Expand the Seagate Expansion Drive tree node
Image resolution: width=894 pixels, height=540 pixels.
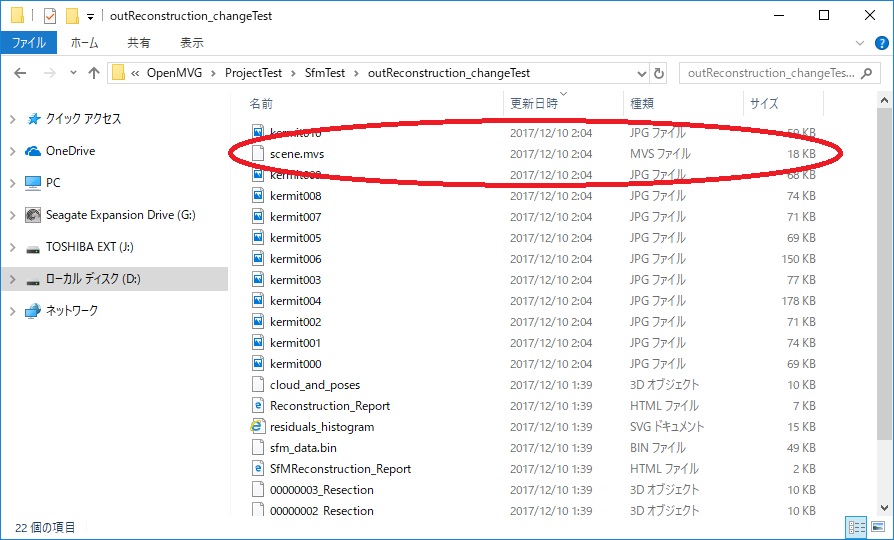[13, 215]
